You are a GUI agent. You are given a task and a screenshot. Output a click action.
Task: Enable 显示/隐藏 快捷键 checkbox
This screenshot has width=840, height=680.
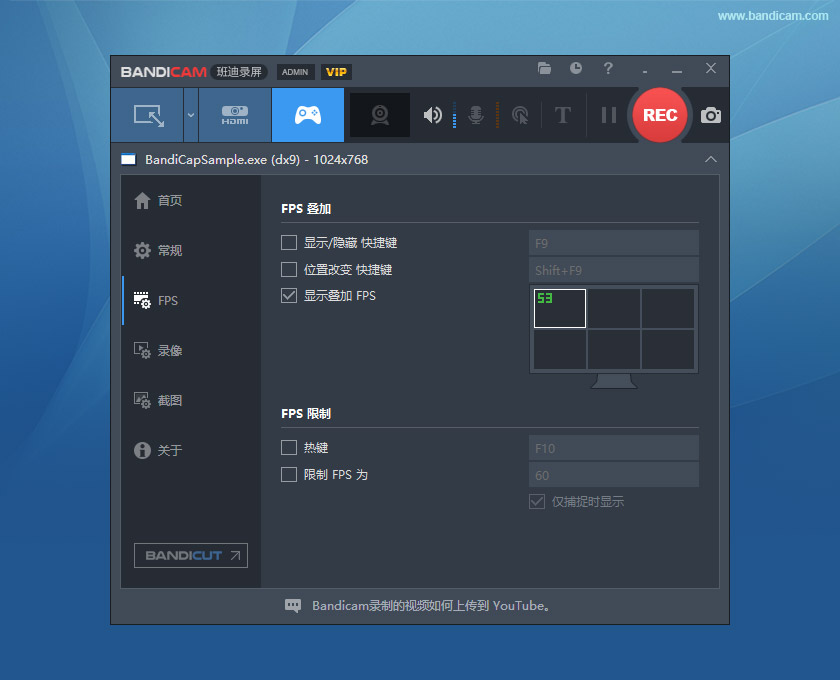click(x=289, y=243)
